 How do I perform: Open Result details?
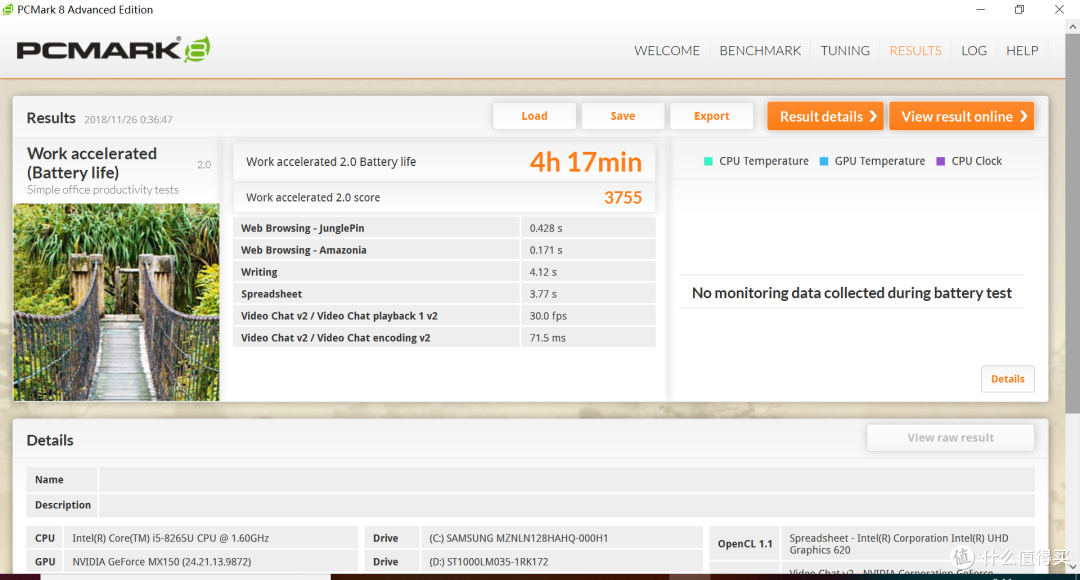[x=826, y=116]
